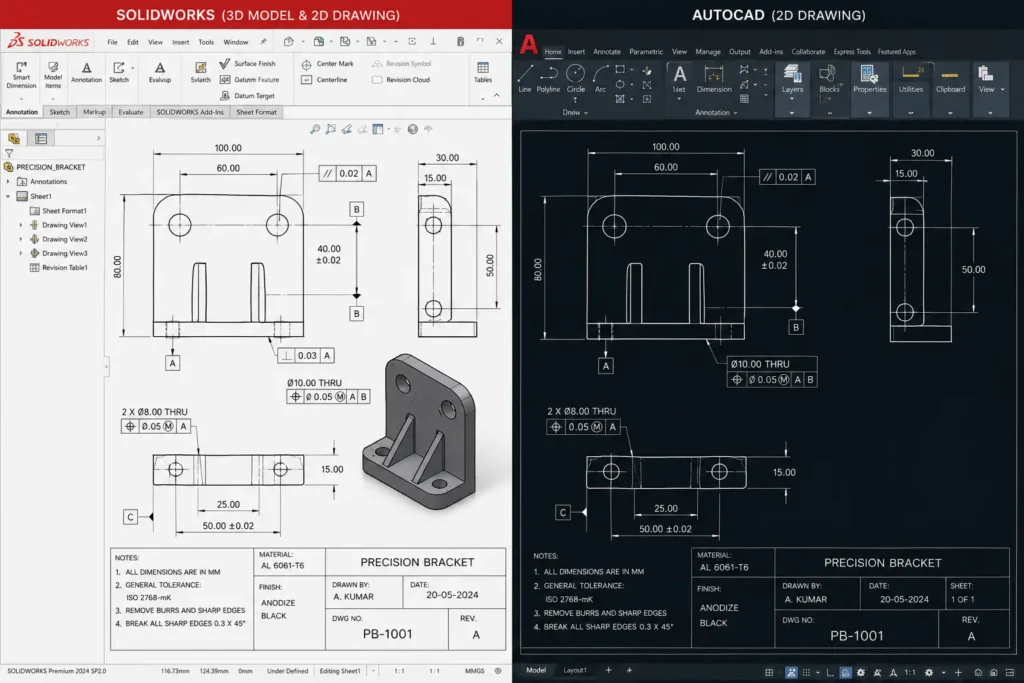Select Sheet Format1 tree item
Viewport: 1024px width, 683px height.
(57, 211)
